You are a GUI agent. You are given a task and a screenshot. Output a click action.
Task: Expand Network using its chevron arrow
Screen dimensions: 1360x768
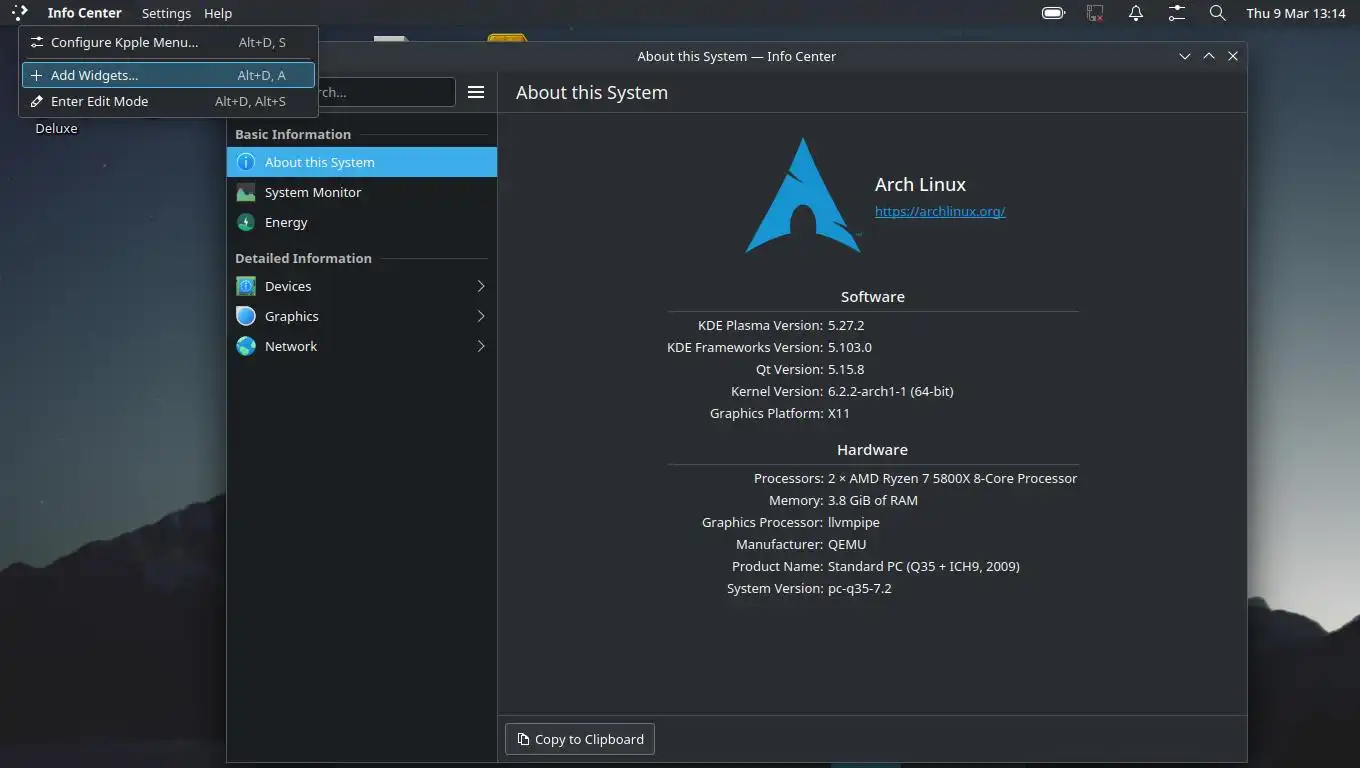point(481,346)
